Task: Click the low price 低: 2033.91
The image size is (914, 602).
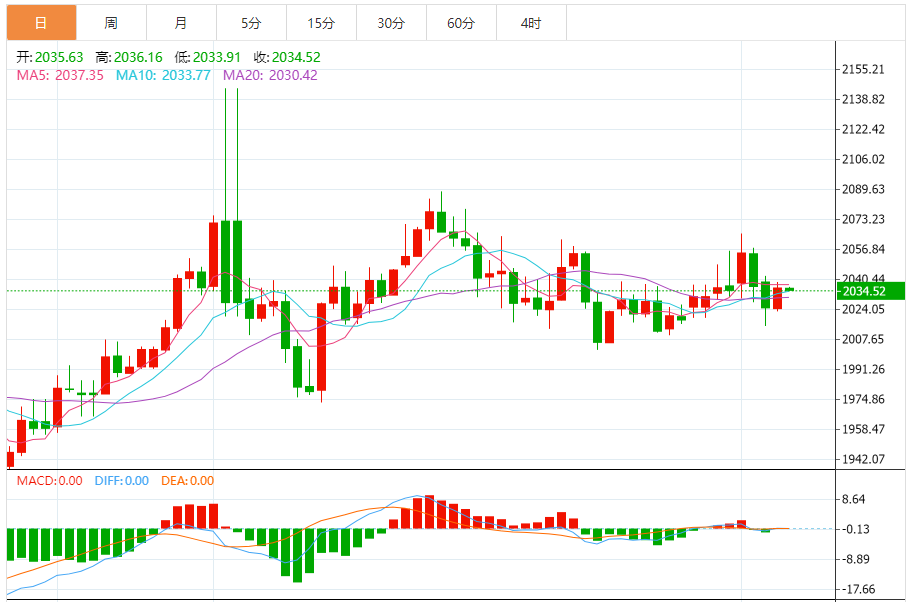Action: (208, 57)
